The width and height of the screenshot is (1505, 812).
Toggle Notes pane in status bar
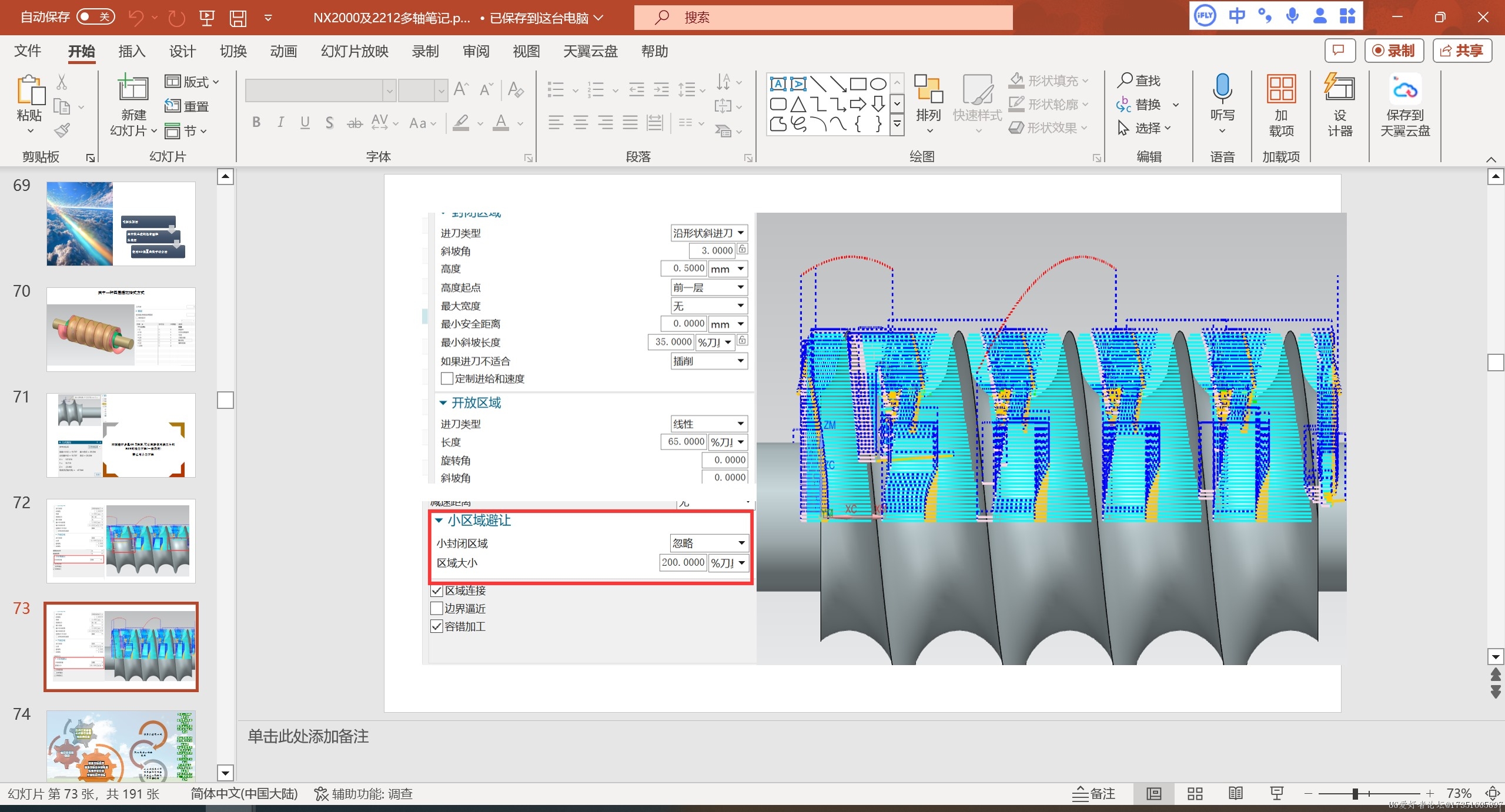click(x=1093, y=794)
